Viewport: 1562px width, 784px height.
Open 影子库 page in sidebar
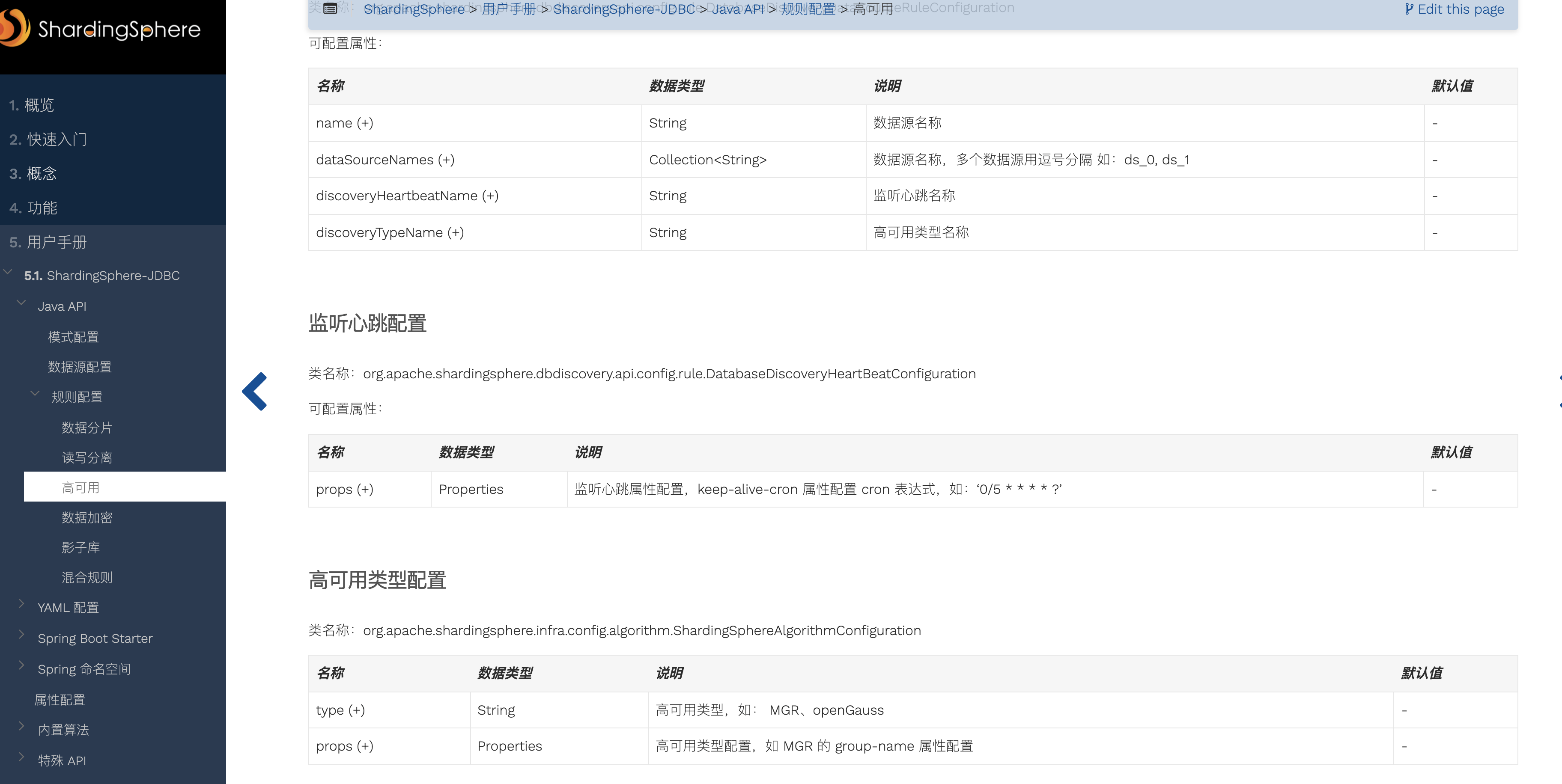(80, 548)
